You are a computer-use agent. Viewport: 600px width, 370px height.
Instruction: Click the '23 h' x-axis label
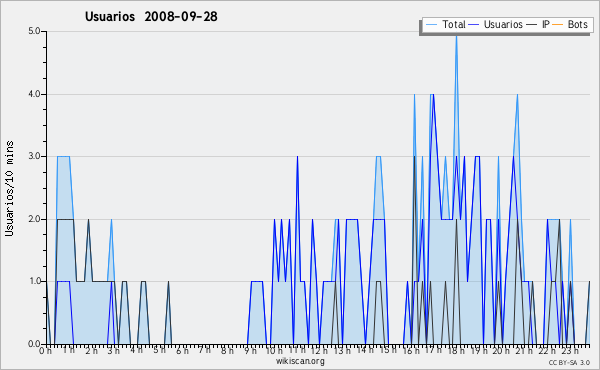[569, 351]
